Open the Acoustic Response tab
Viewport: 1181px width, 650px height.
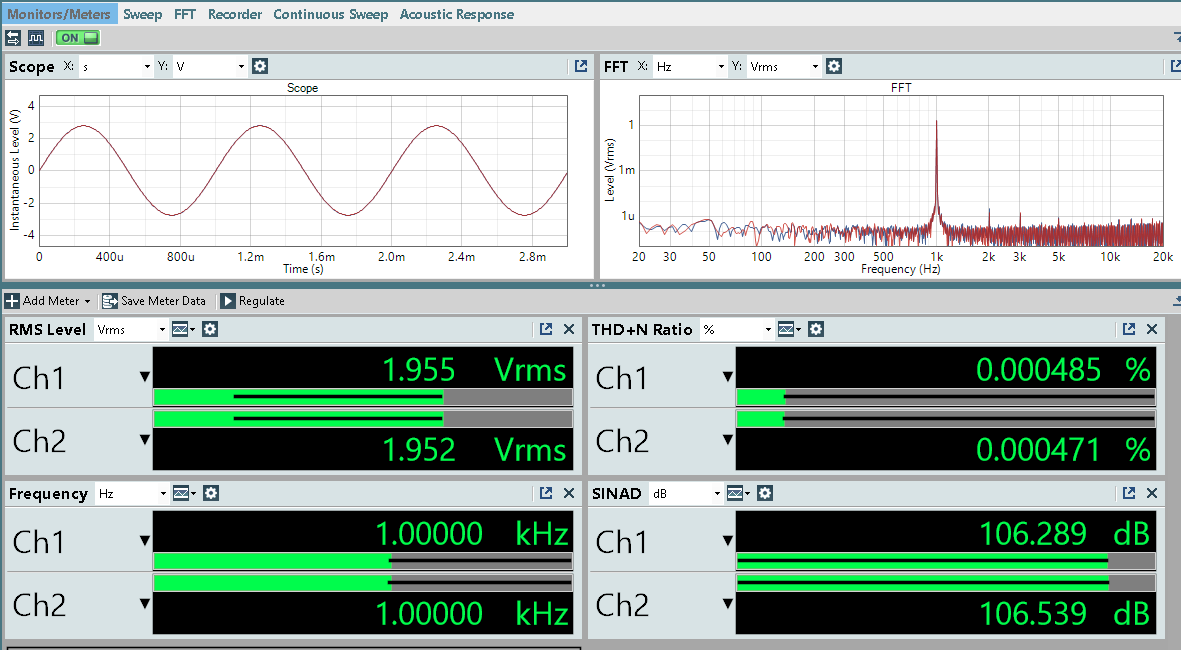(457, 14)
